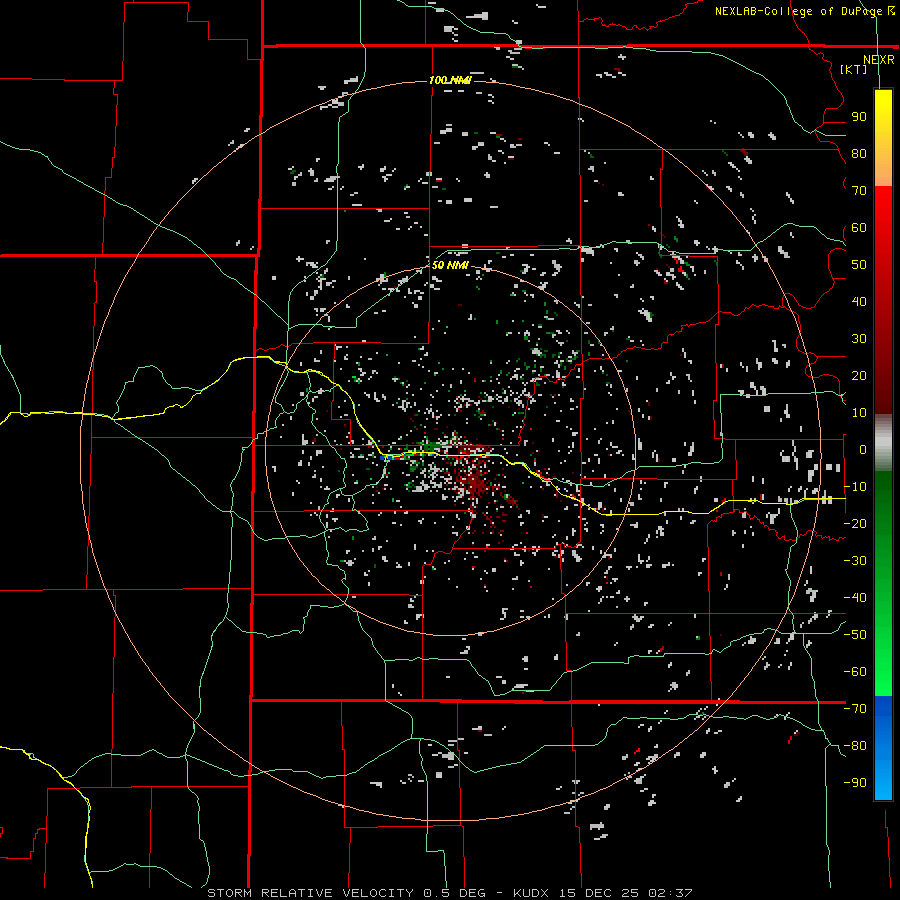Pick the dark blue segment of the color bar

tap(883, 715)
